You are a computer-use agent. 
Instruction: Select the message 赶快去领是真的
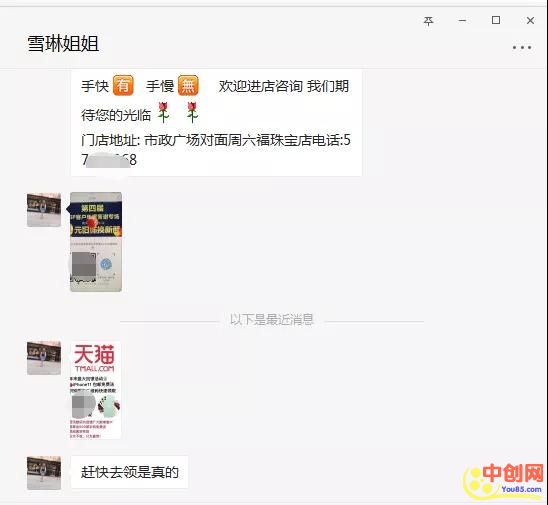(129, 472)
